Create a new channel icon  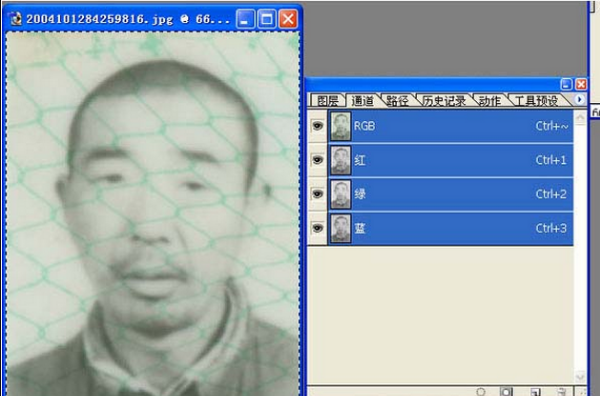[535, 391]
